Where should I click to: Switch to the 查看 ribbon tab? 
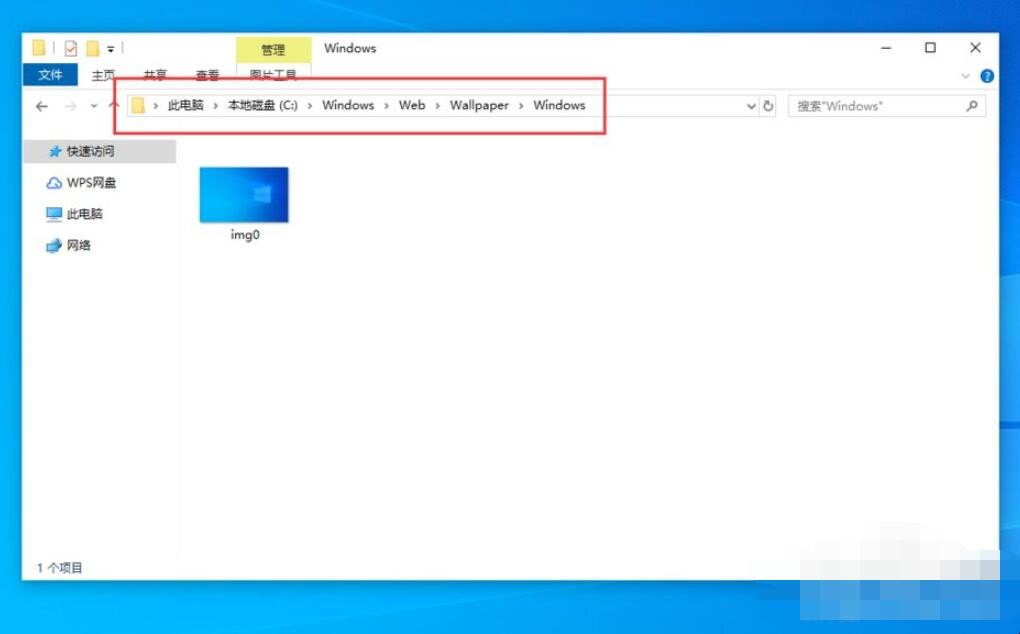(x=207, y=75)
